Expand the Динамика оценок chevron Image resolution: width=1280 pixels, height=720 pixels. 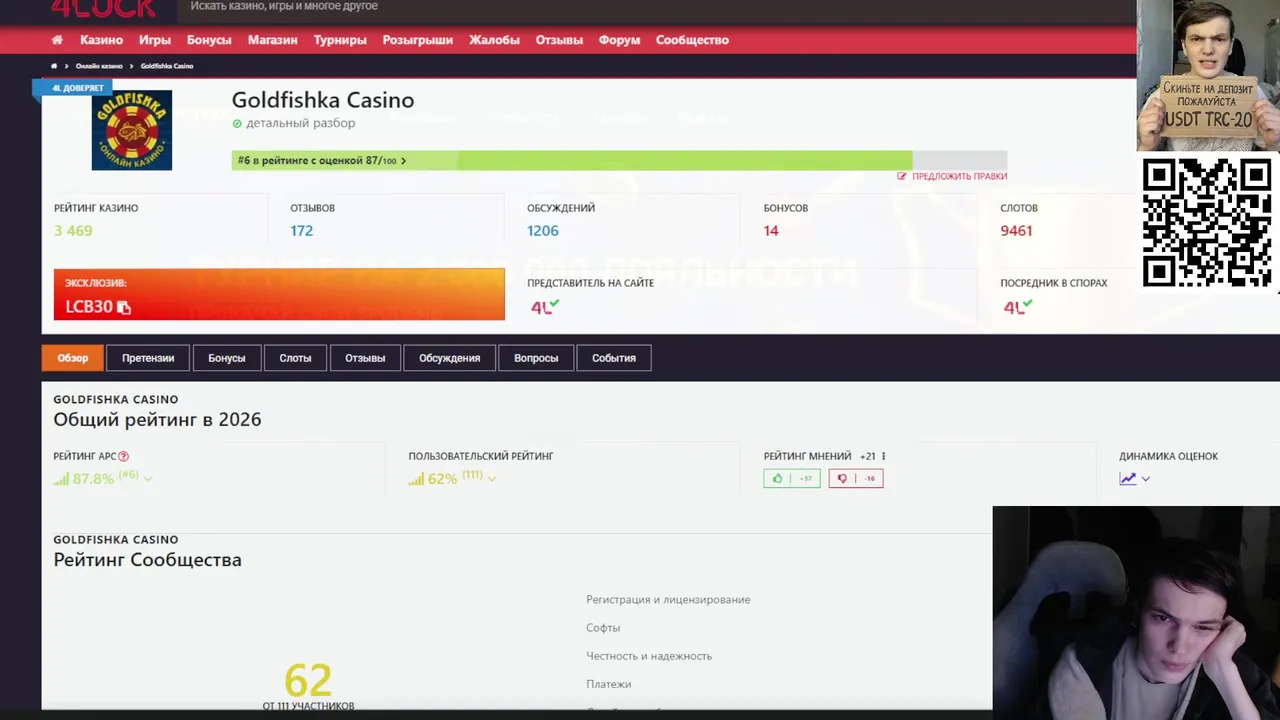point(1146,479)
